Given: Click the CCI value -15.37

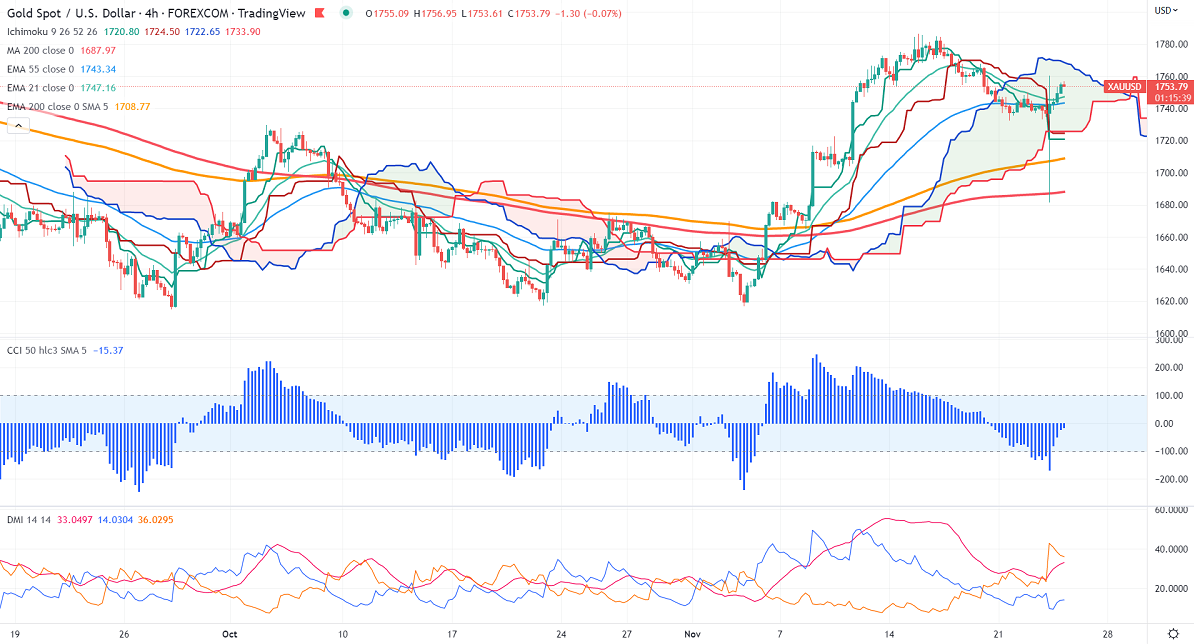Looking at the screenshot, I should [x=108, y=350].
